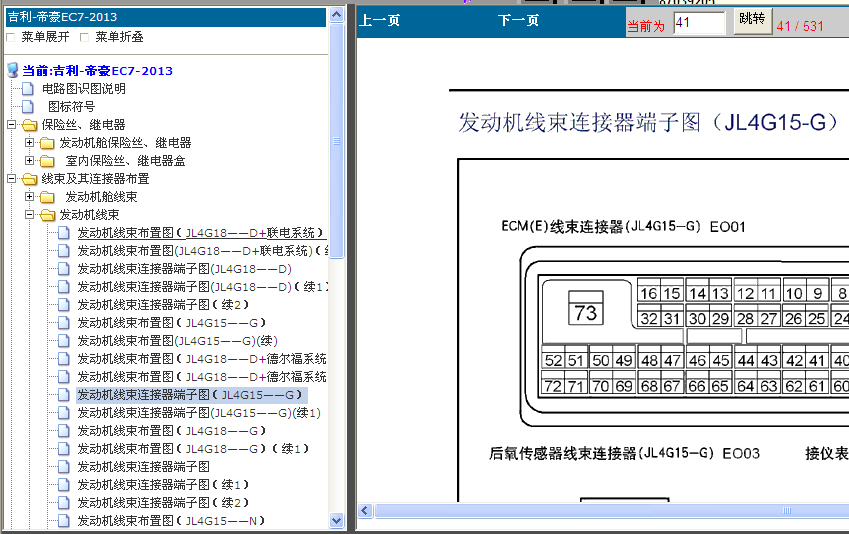Open 发动机线束布置图(JL4G18——G) entry
The image size is (849, 534).
(x=172, y=431)
